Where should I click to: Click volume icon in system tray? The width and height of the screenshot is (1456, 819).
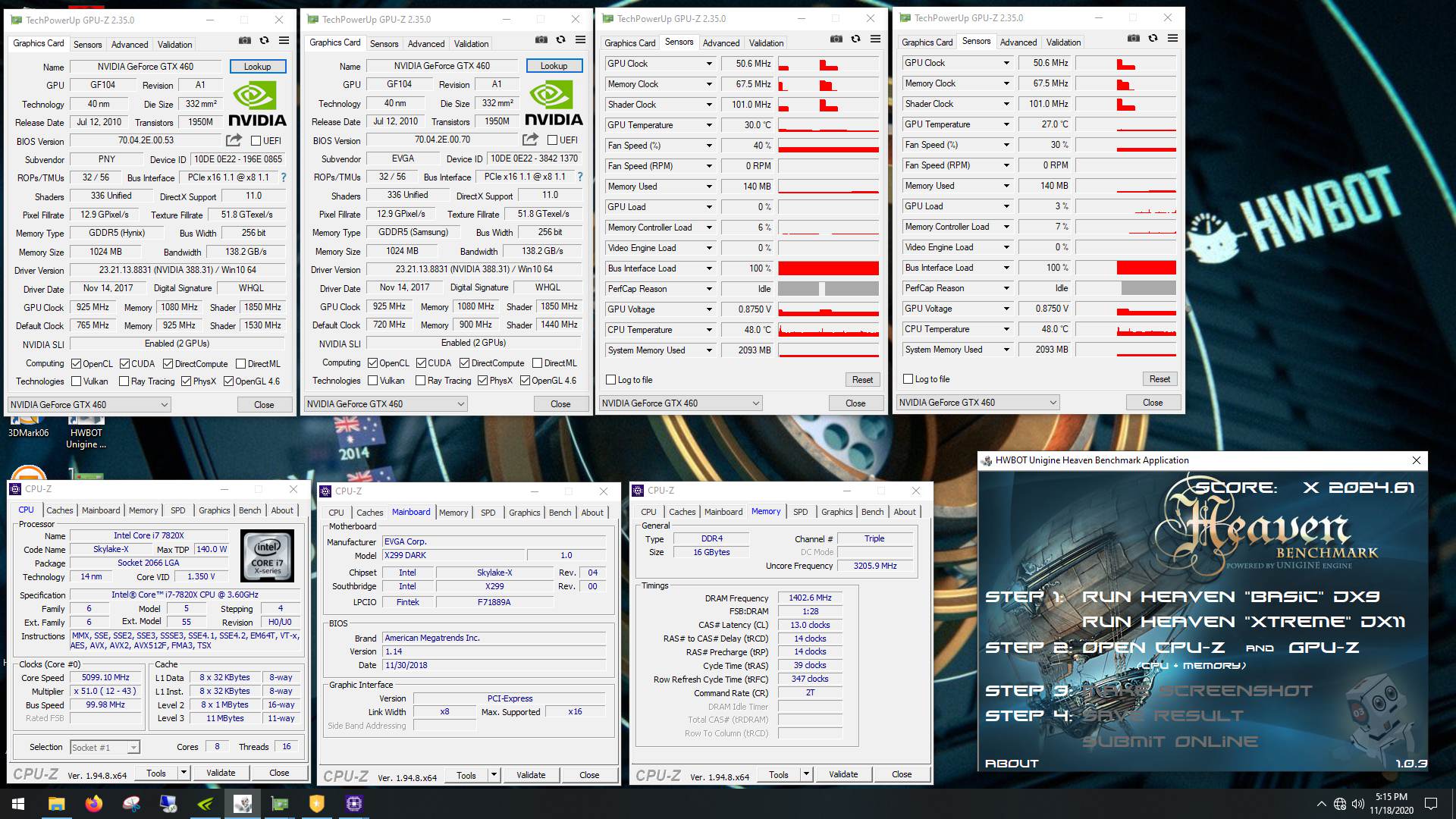(x=1357, y=804)
